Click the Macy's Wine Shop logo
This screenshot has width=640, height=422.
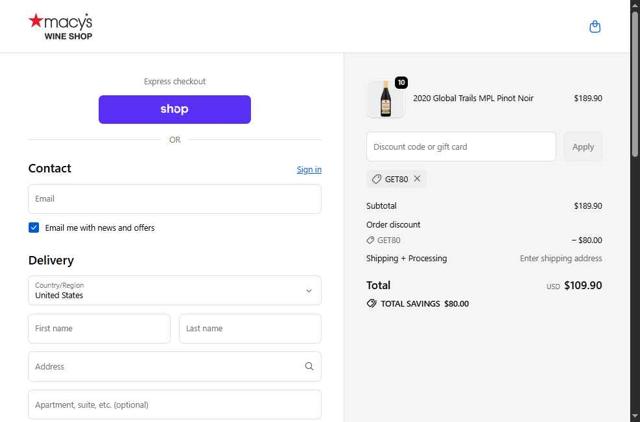(61, 26)
